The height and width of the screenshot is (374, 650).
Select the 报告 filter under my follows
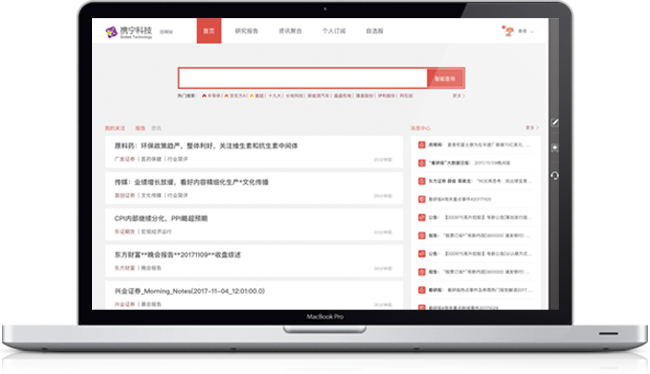(140, 128)
